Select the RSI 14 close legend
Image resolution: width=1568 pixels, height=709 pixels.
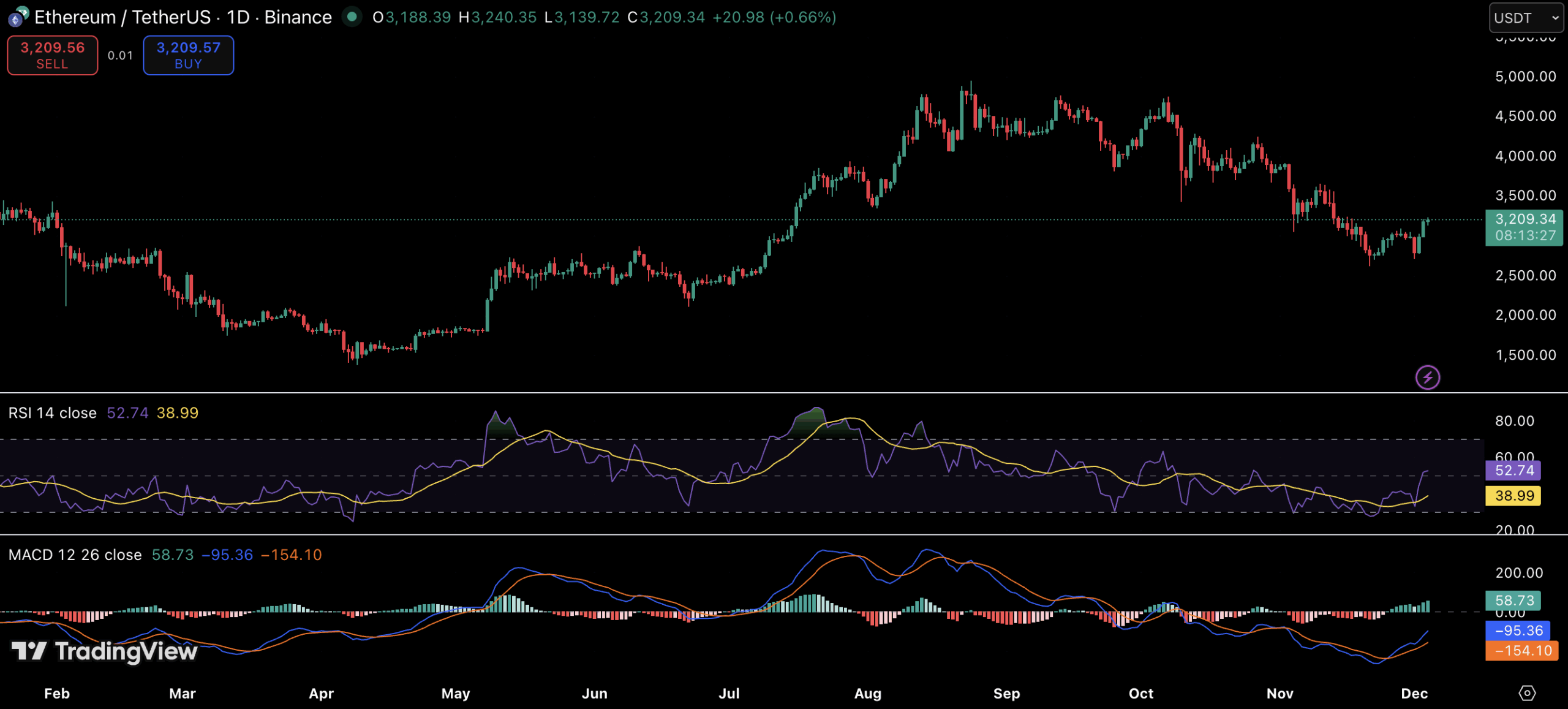53,413
